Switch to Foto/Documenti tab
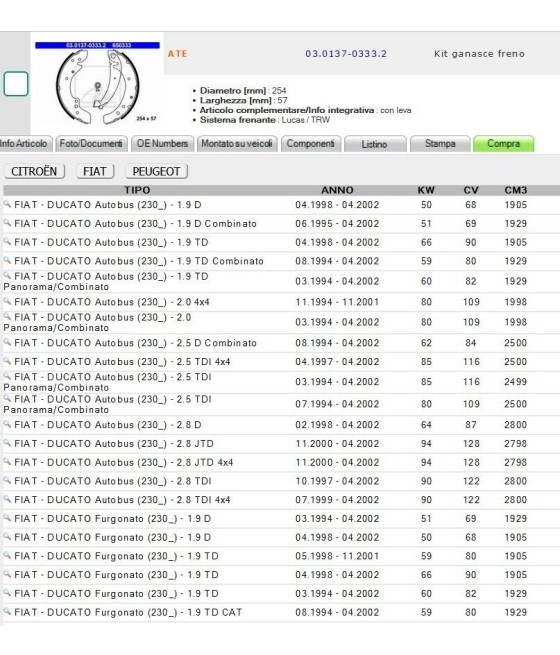560x655 pixels. click(x=91, y=143)
